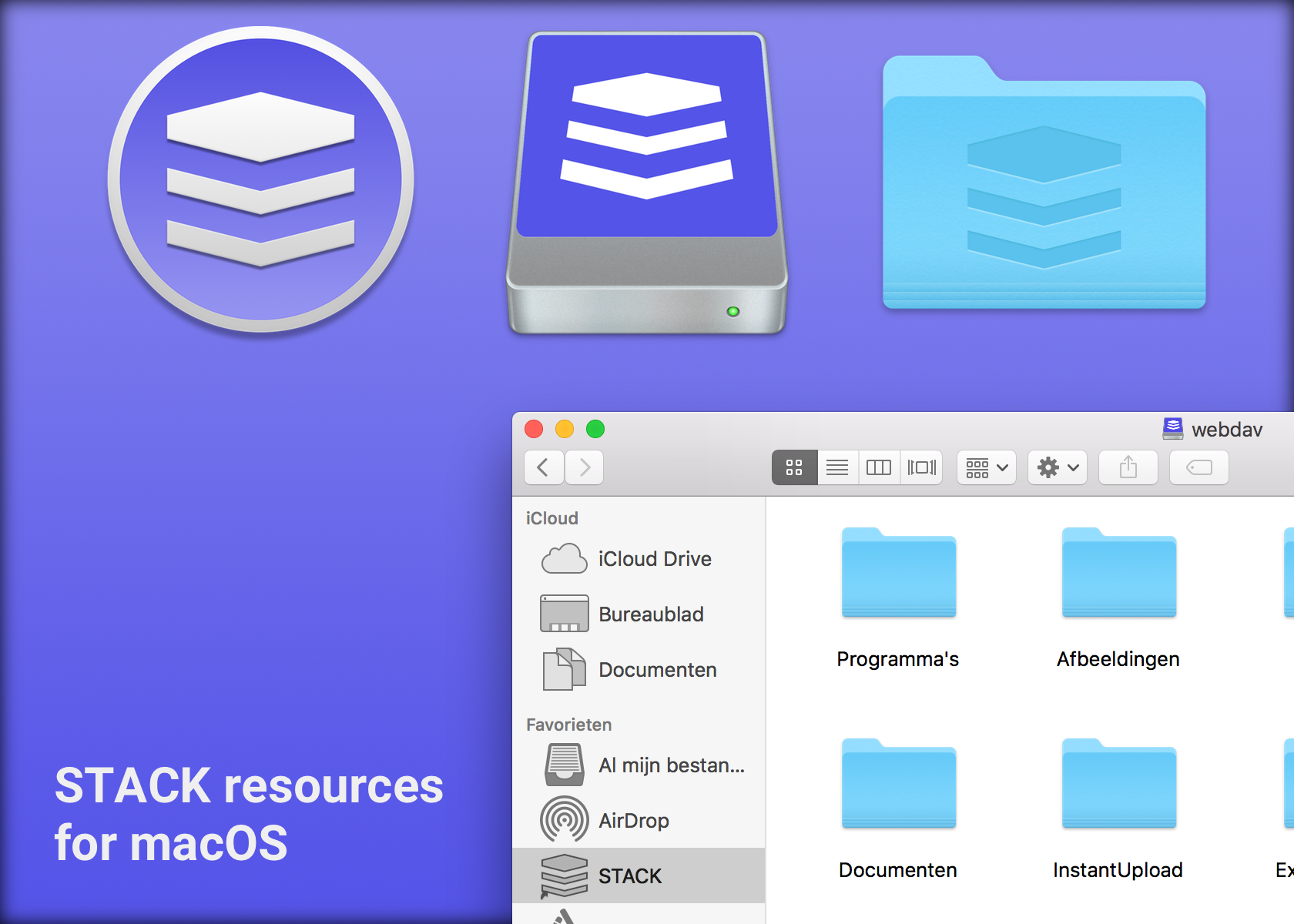Click the circular STACK app logo
The height and width of the screenshot is (924, 1294).
[x=262, y=181]
